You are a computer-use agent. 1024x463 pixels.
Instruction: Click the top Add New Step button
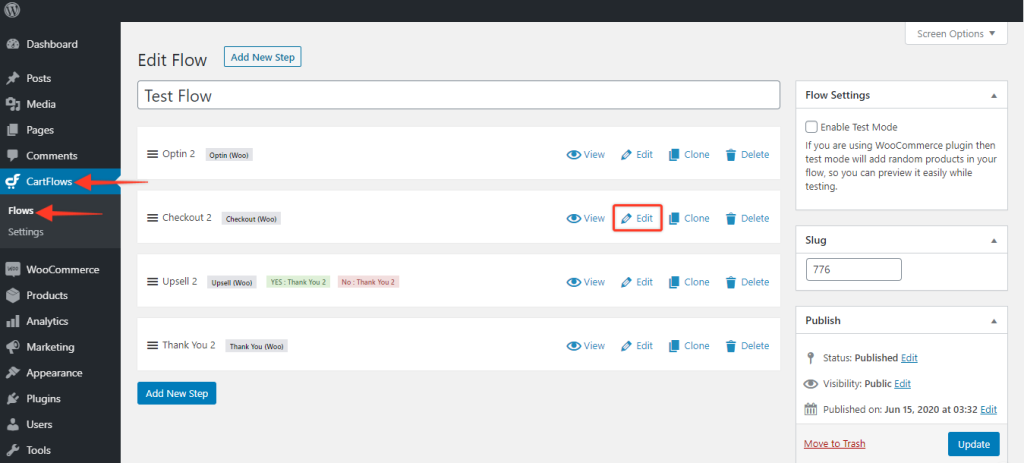pyautogui.click(x=262, y=58)
